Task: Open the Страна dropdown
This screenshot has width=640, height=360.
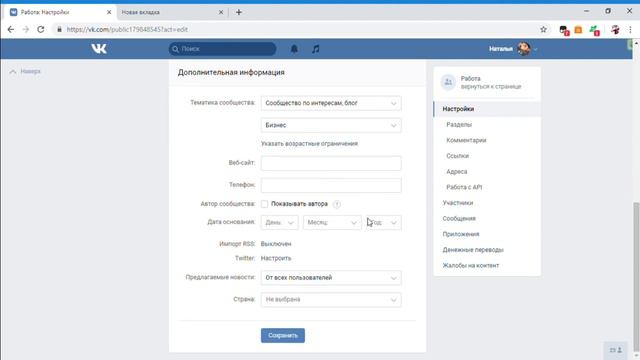Action: [331, 300]
